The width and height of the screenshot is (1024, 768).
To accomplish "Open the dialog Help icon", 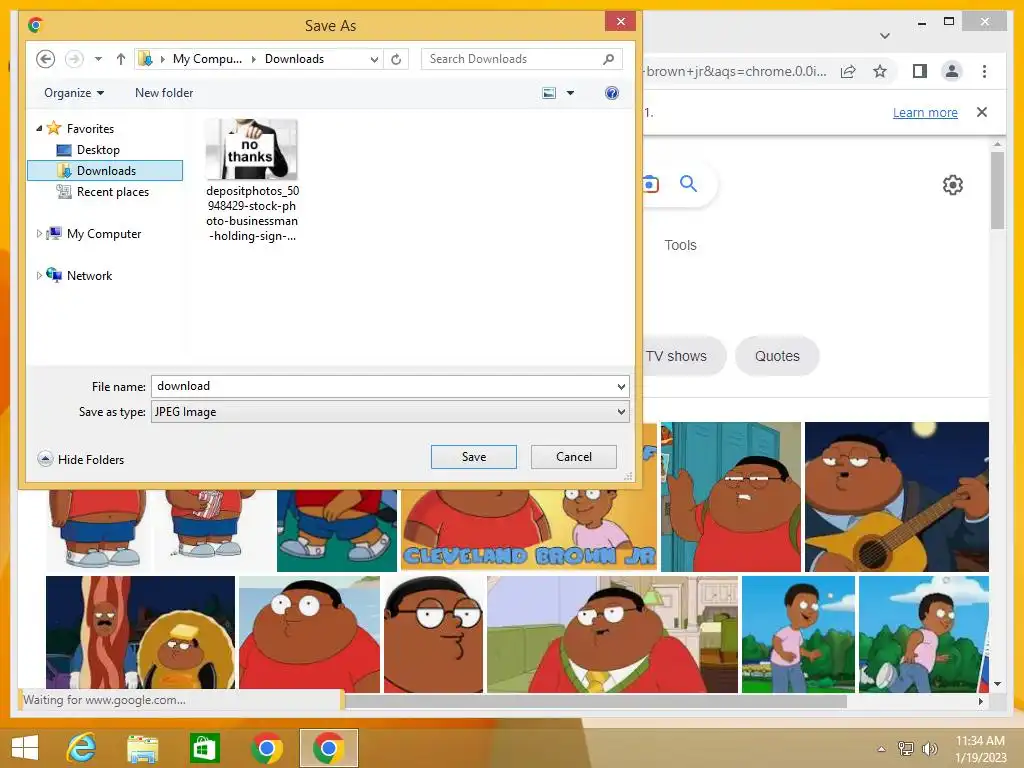I will (612, 93).
